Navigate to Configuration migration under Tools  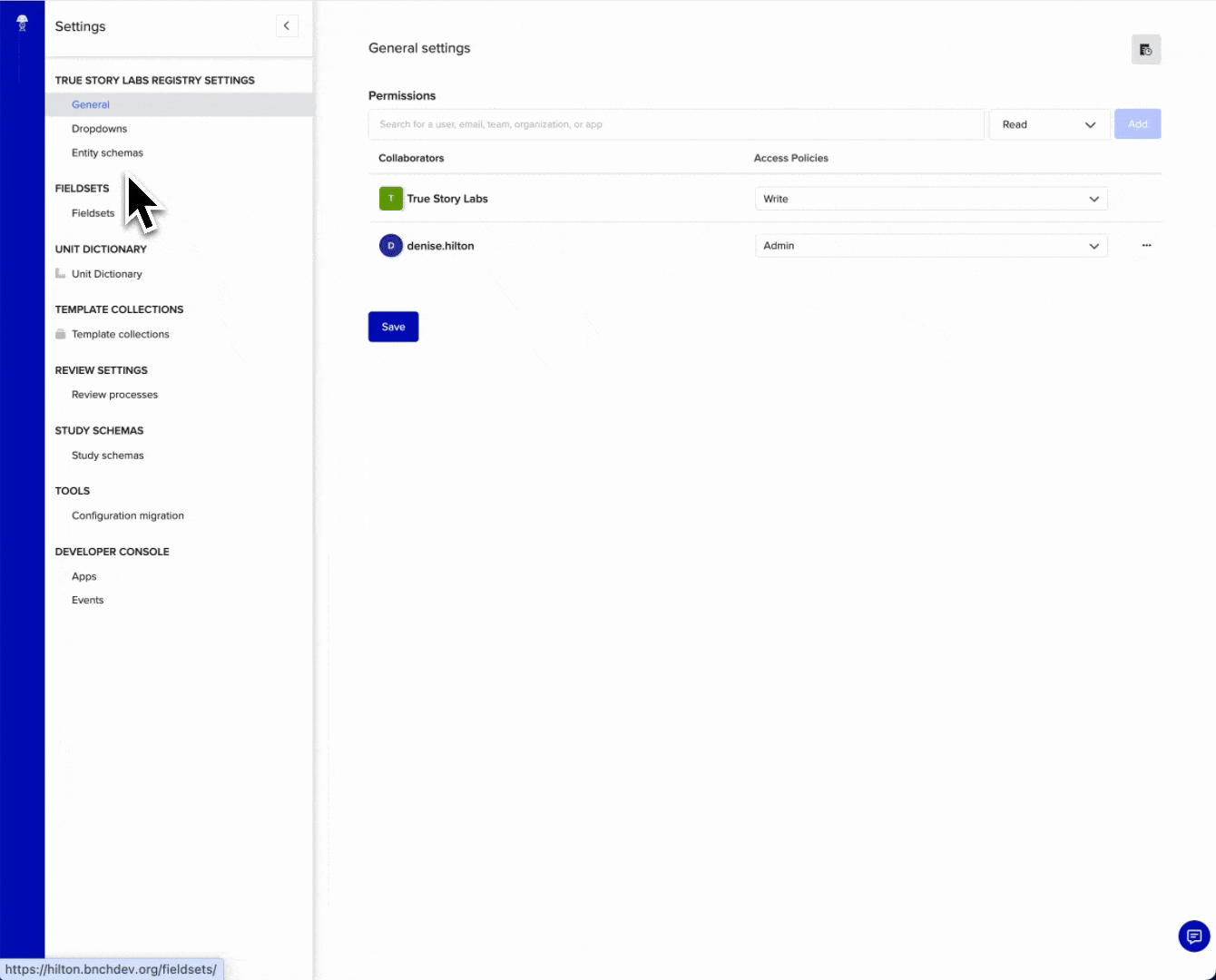point(127,515)
